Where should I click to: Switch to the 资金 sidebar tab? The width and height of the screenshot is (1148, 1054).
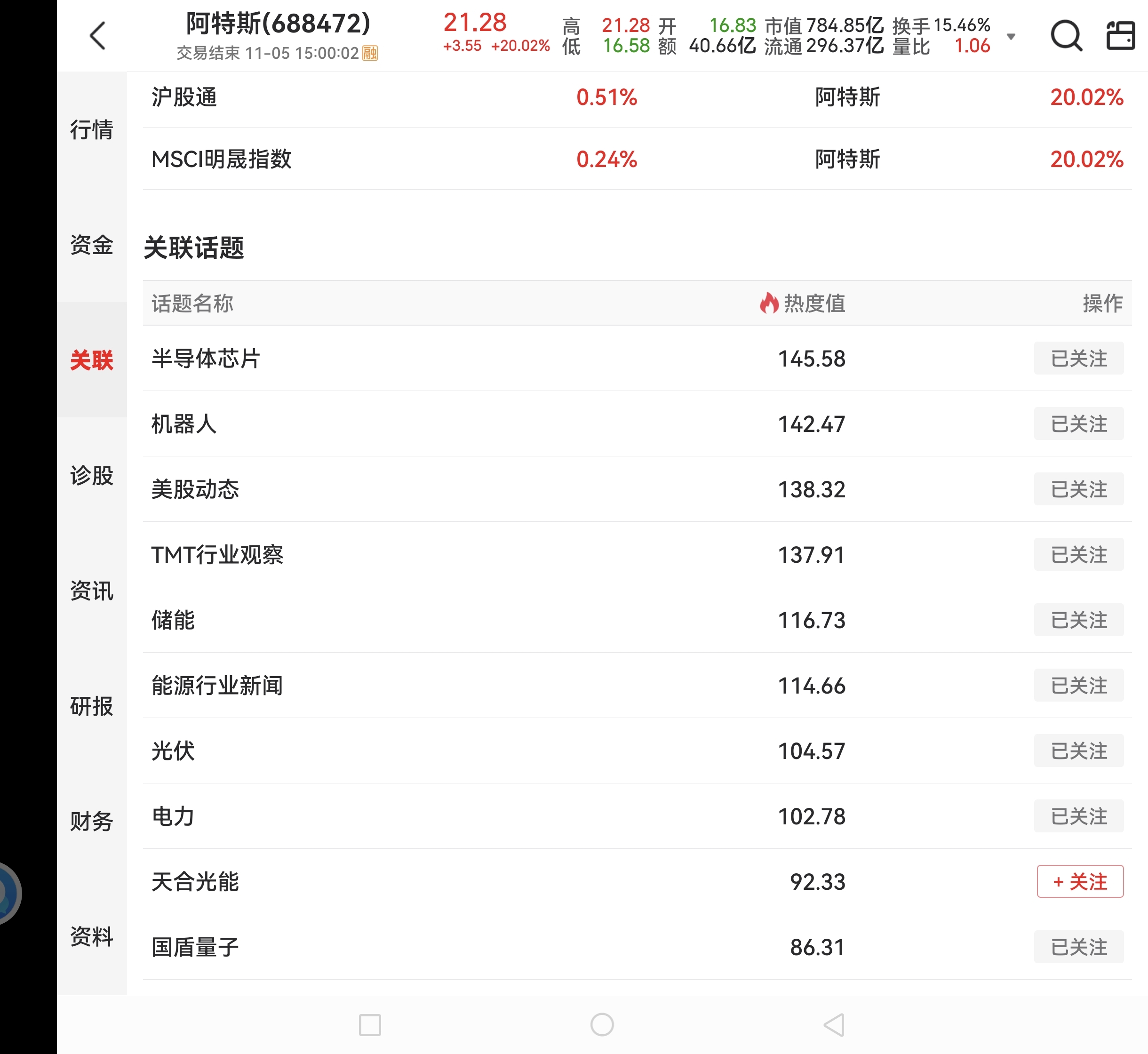[92, 245]
